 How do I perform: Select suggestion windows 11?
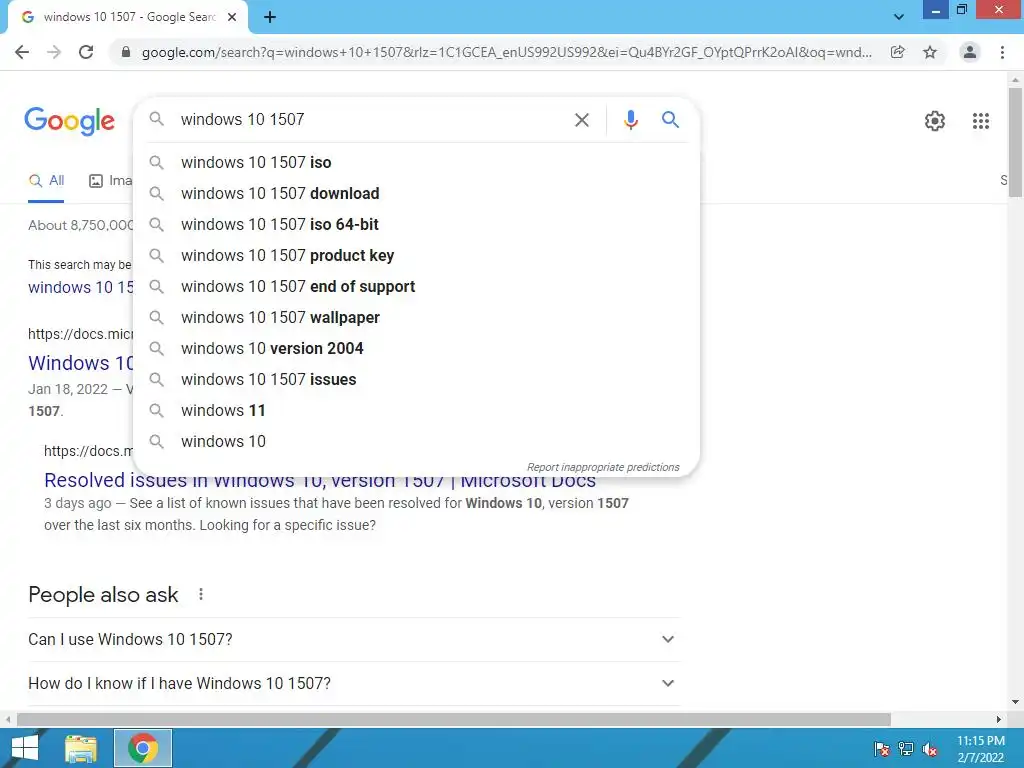(x=416, y=410)
